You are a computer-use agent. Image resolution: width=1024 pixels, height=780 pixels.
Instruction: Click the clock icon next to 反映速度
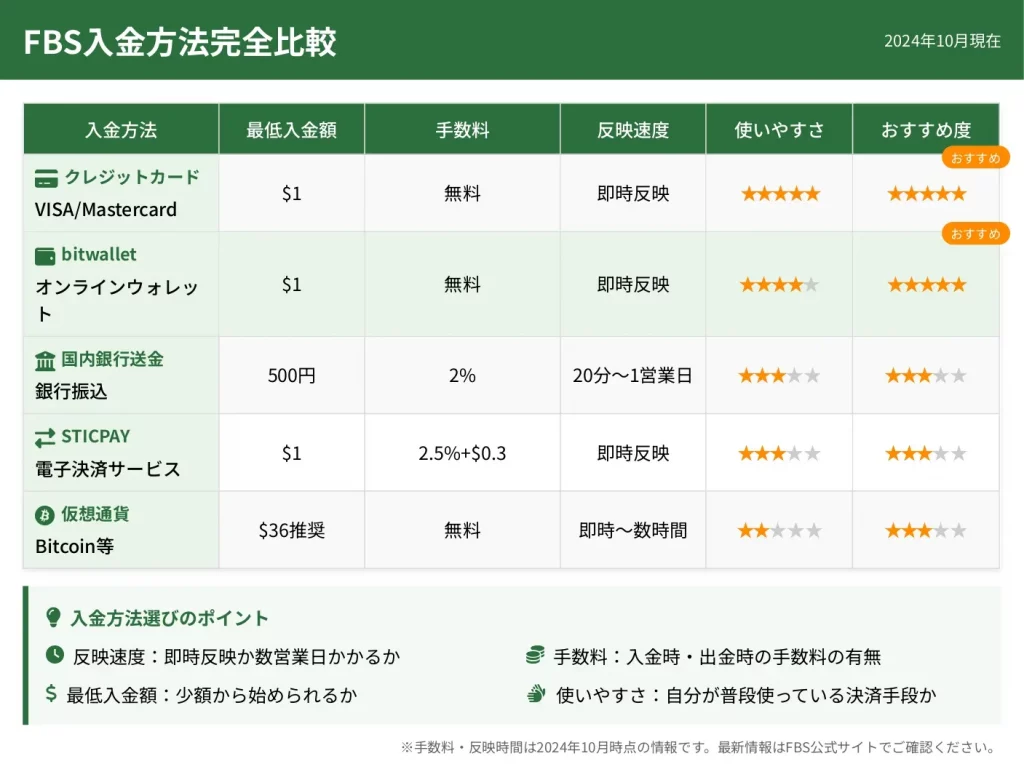tap(54, 656)
